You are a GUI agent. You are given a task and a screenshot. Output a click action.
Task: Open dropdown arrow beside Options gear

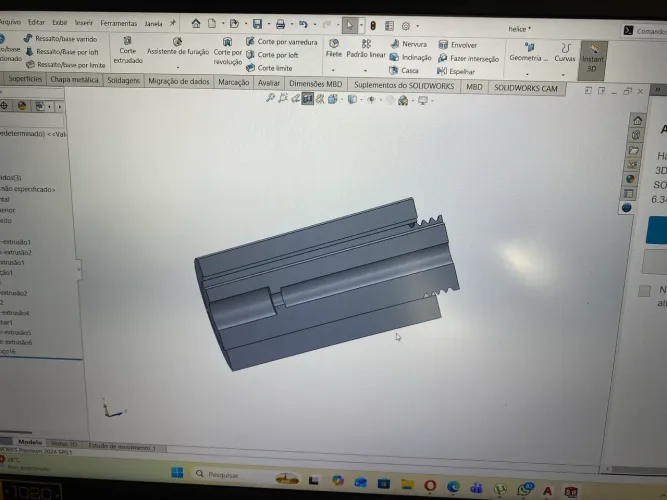click(417, 26)
